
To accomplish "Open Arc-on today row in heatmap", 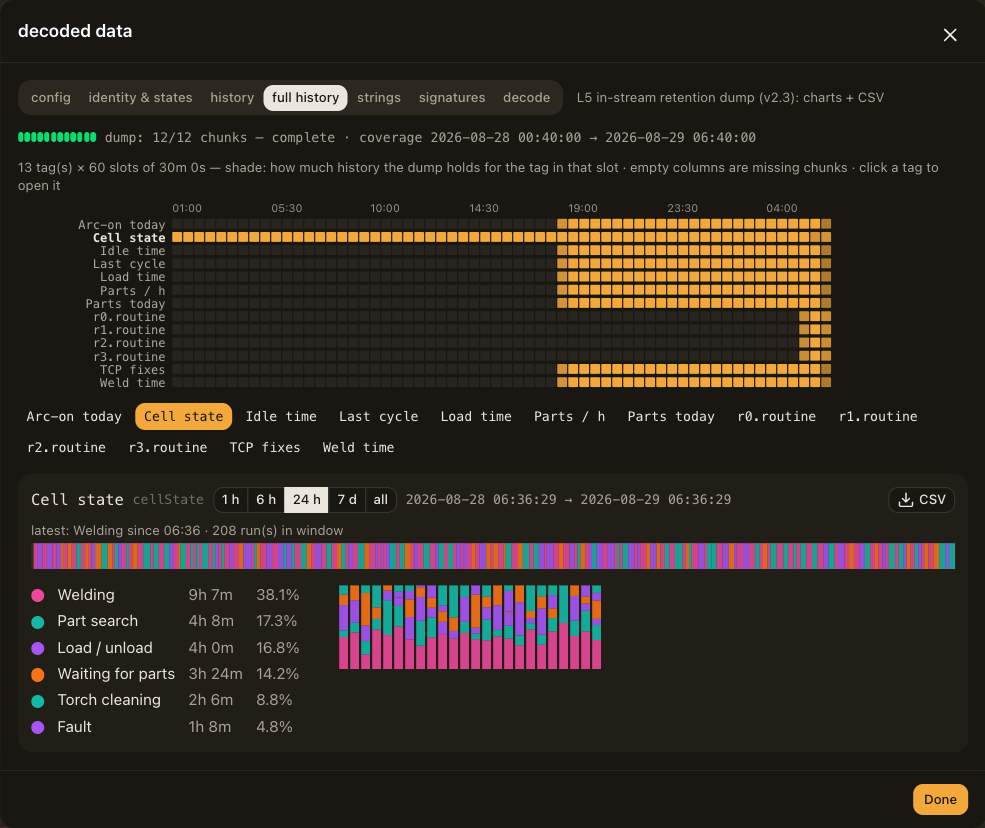I will pos(121,224).
